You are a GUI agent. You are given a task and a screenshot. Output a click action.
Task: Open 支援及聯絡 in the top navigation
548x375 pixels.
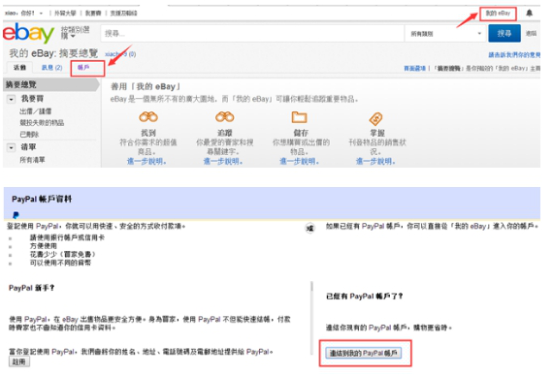(x=124, y=13)
